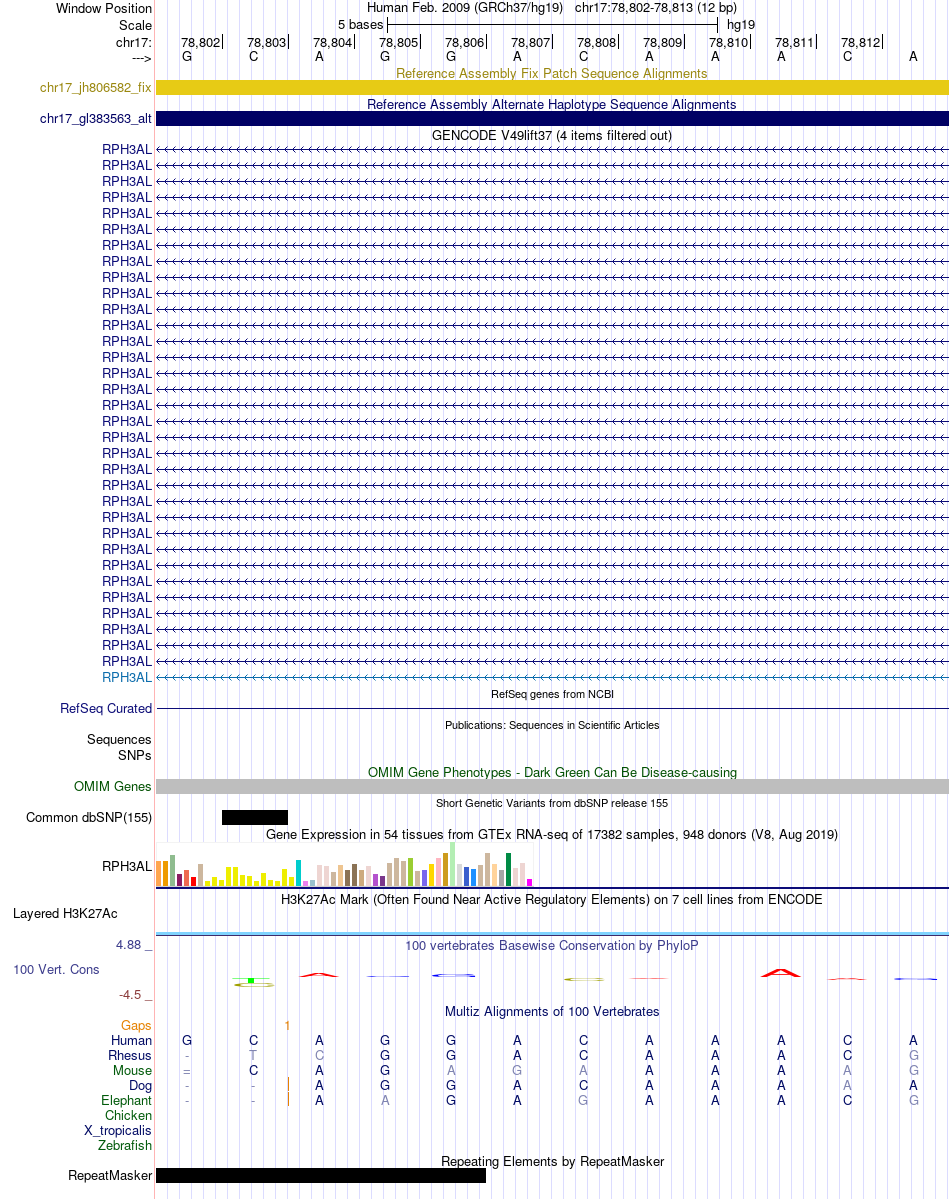Click the dark blue alternate haplotype bar
The image size is (950, 1199).
tap(552, 119)
